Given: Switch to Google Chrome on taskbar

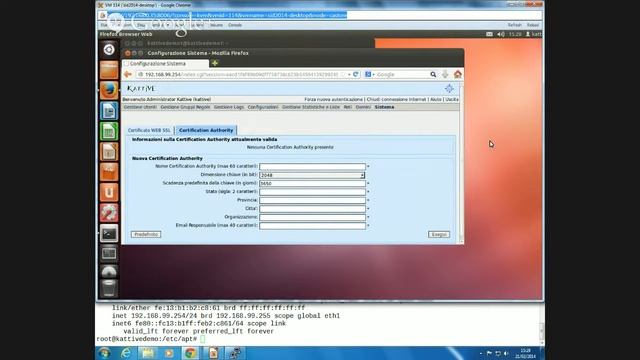Looking at the screenshot, I should pyautogui.click(x=190, y=353).
